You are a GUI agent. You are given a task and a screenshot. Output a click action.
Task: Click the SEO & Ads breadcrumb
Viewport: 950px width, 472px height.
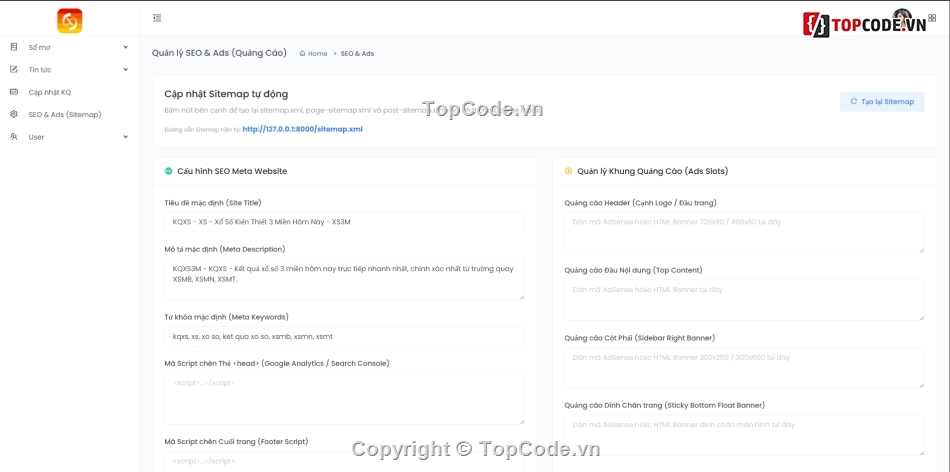(357, 53)
